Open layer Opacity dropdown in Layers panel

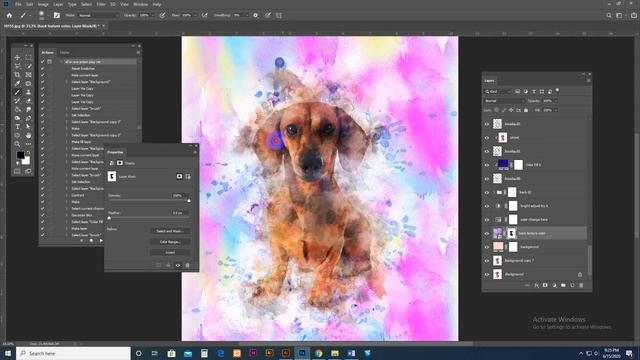(556, 101)
